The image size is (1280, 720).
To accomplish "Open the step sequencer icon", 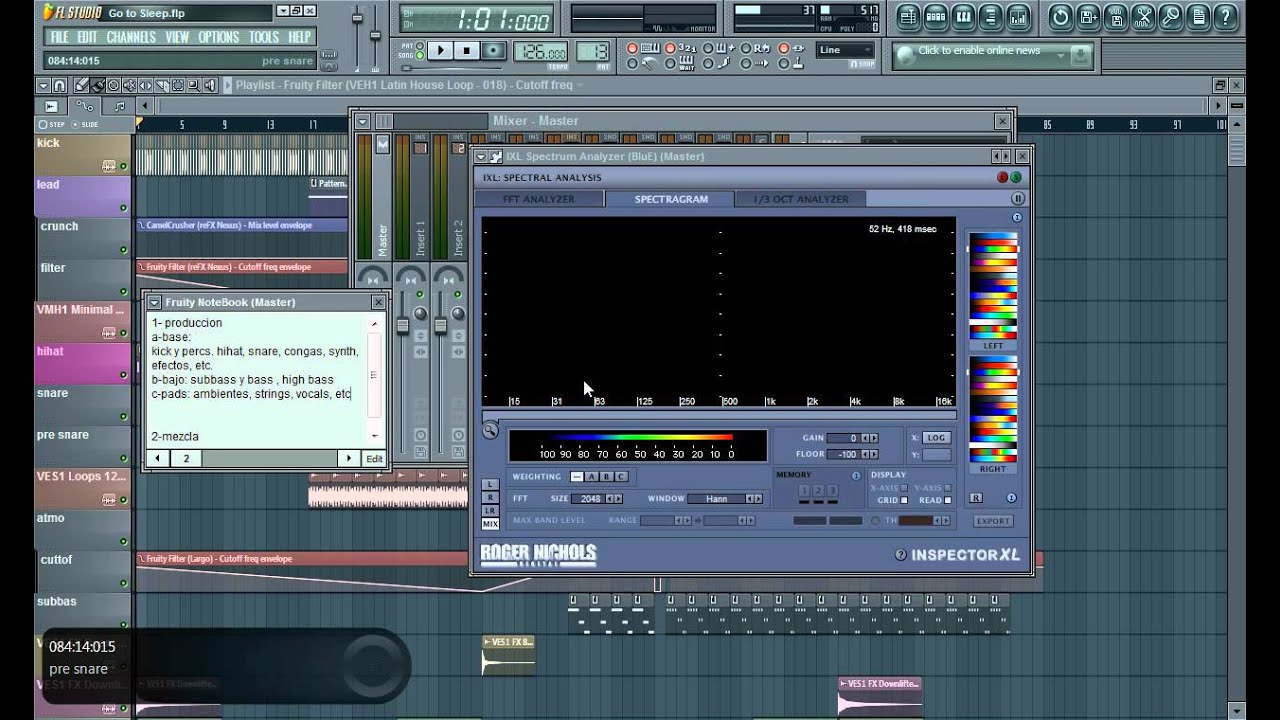I will pos(935,17).
